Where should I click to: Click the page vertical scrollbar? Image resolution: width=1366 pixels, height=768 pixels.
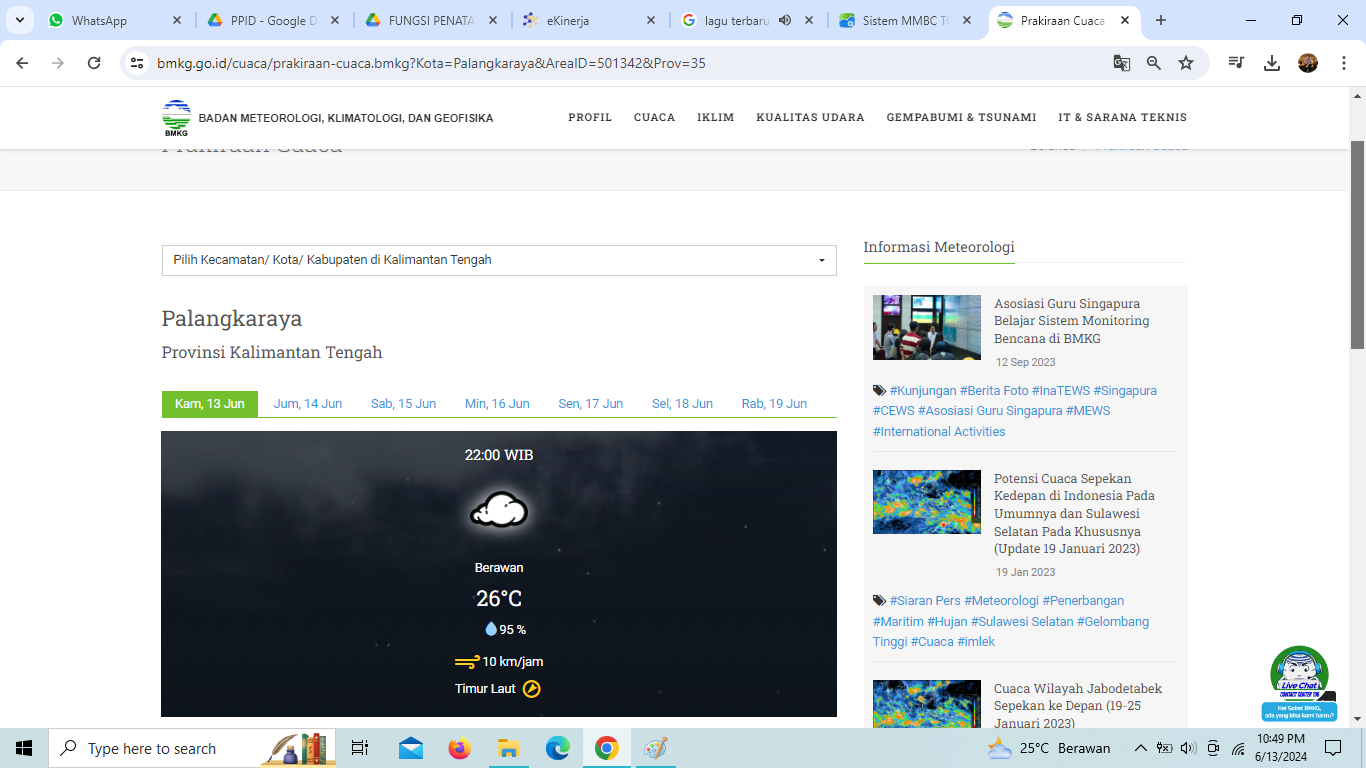tap(1357, 245)
